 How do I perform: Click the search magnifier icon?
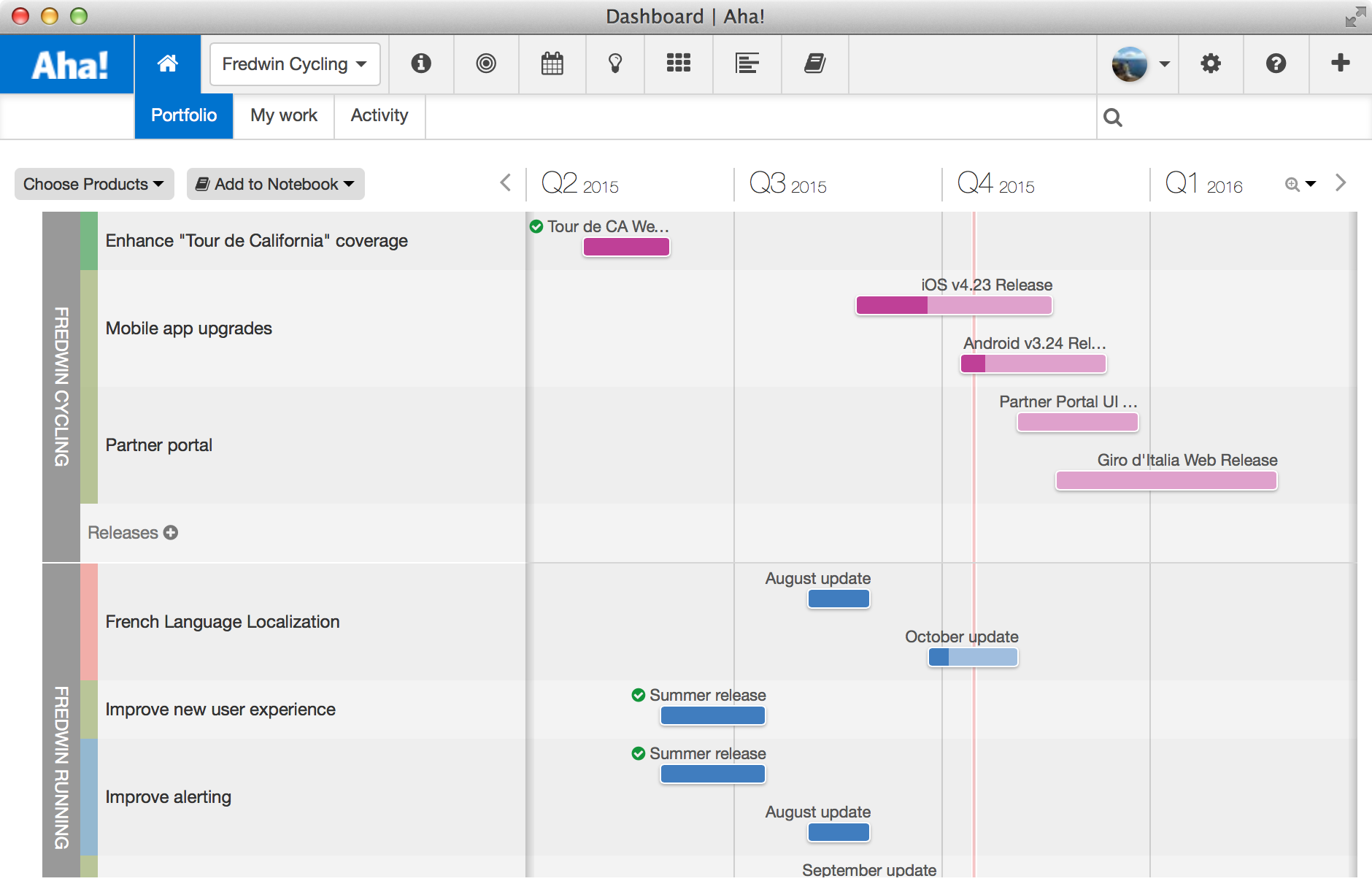(x=1113, y=117)
